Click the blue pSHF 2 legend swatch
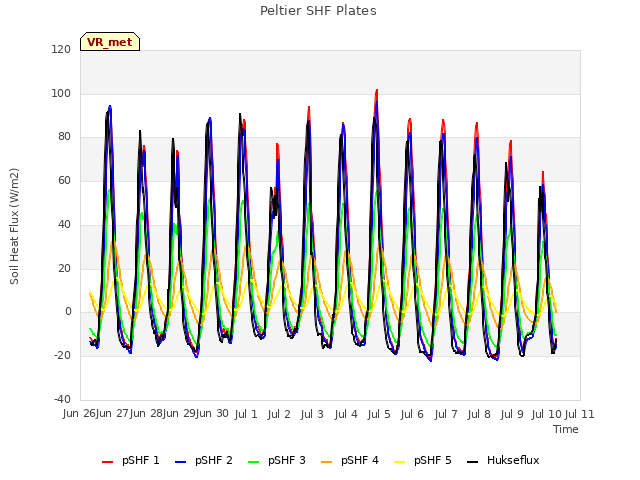 tap(180, 462)
